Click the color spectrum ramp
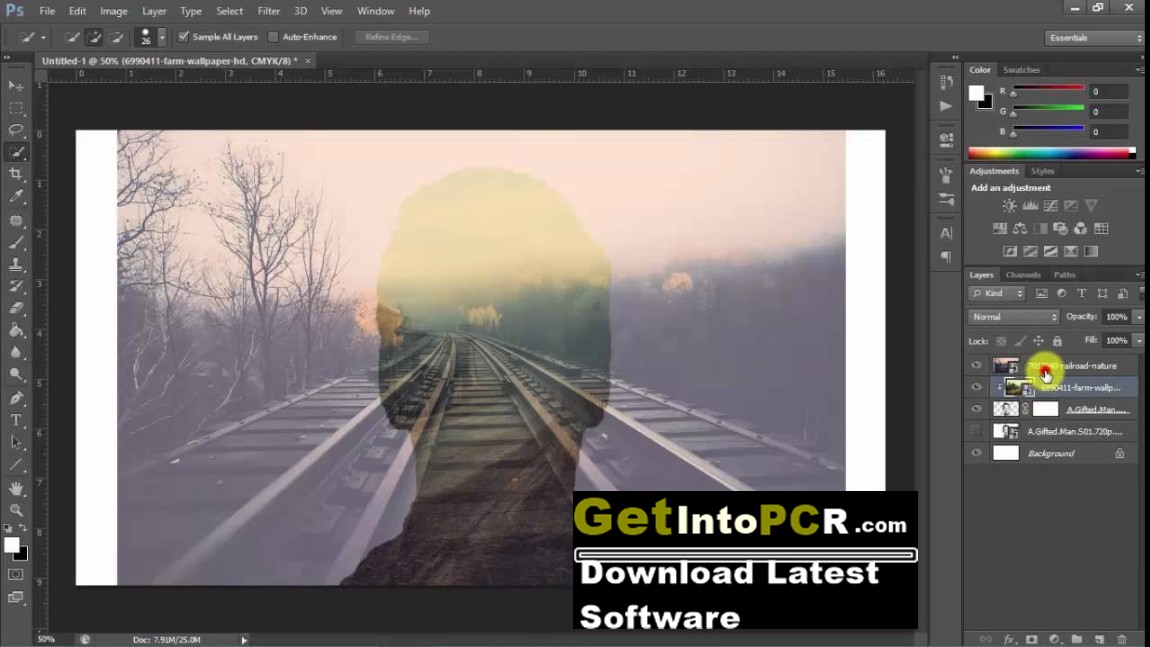This screenshot has height=647, width=1150. coord(1052,153)
